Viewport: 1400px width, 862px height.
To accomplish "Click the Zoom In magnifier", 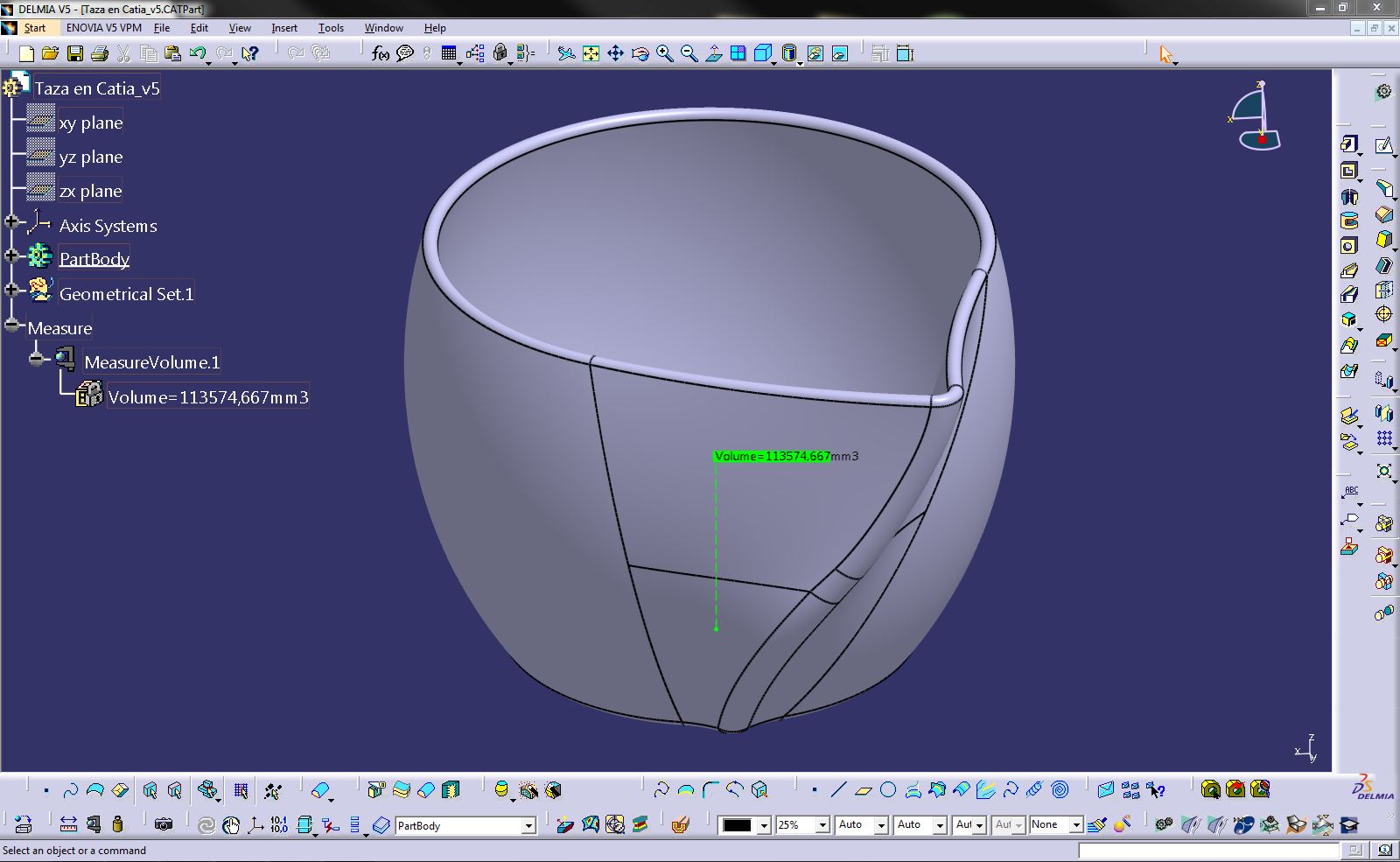I will click(664, 53).
